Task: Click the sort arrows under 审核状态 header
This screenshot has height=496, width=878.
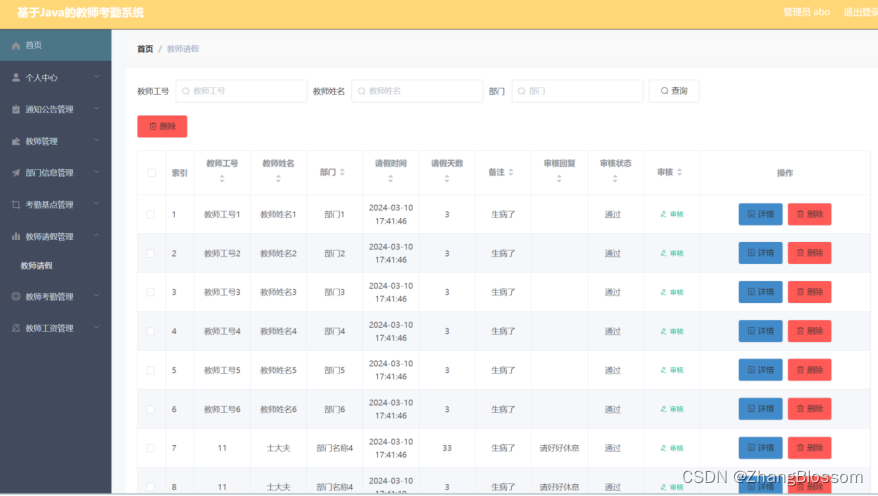Action: [615, 179]
